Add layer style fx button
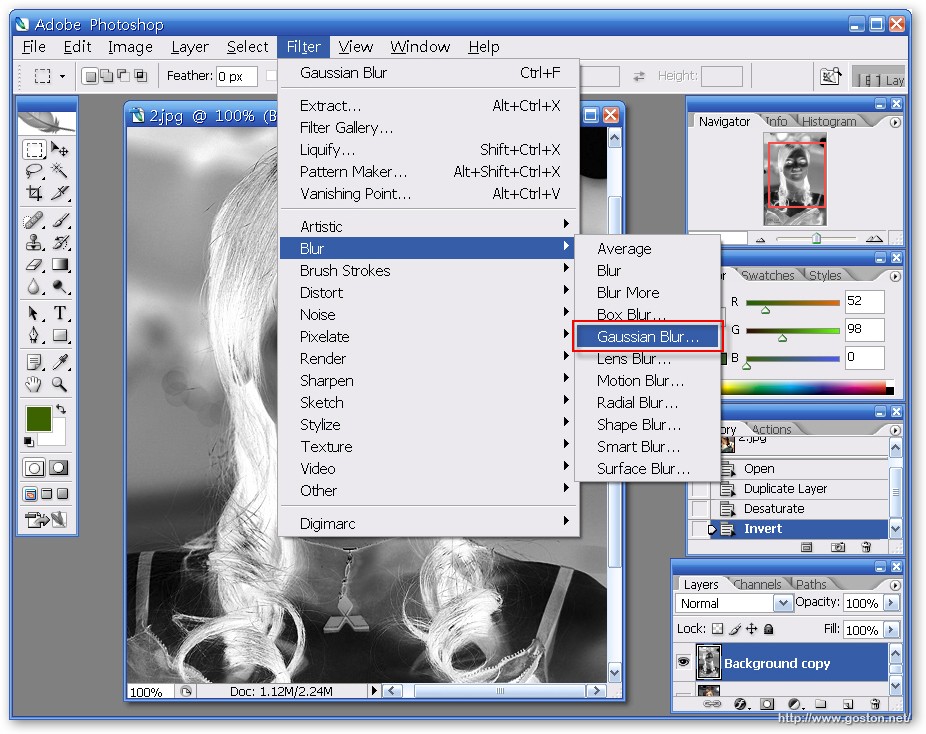The width and height of the screenshot is (926, 734). pos(741,704)
